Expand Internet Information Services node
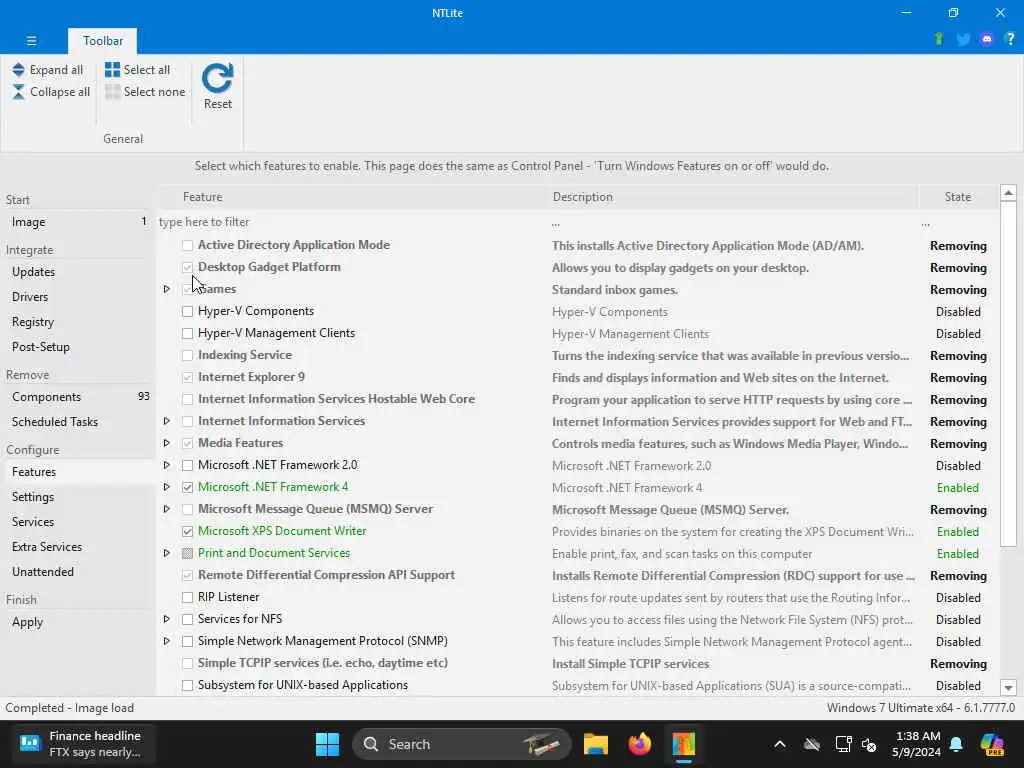The image size is (1024, 768). (x=167, y=421)
